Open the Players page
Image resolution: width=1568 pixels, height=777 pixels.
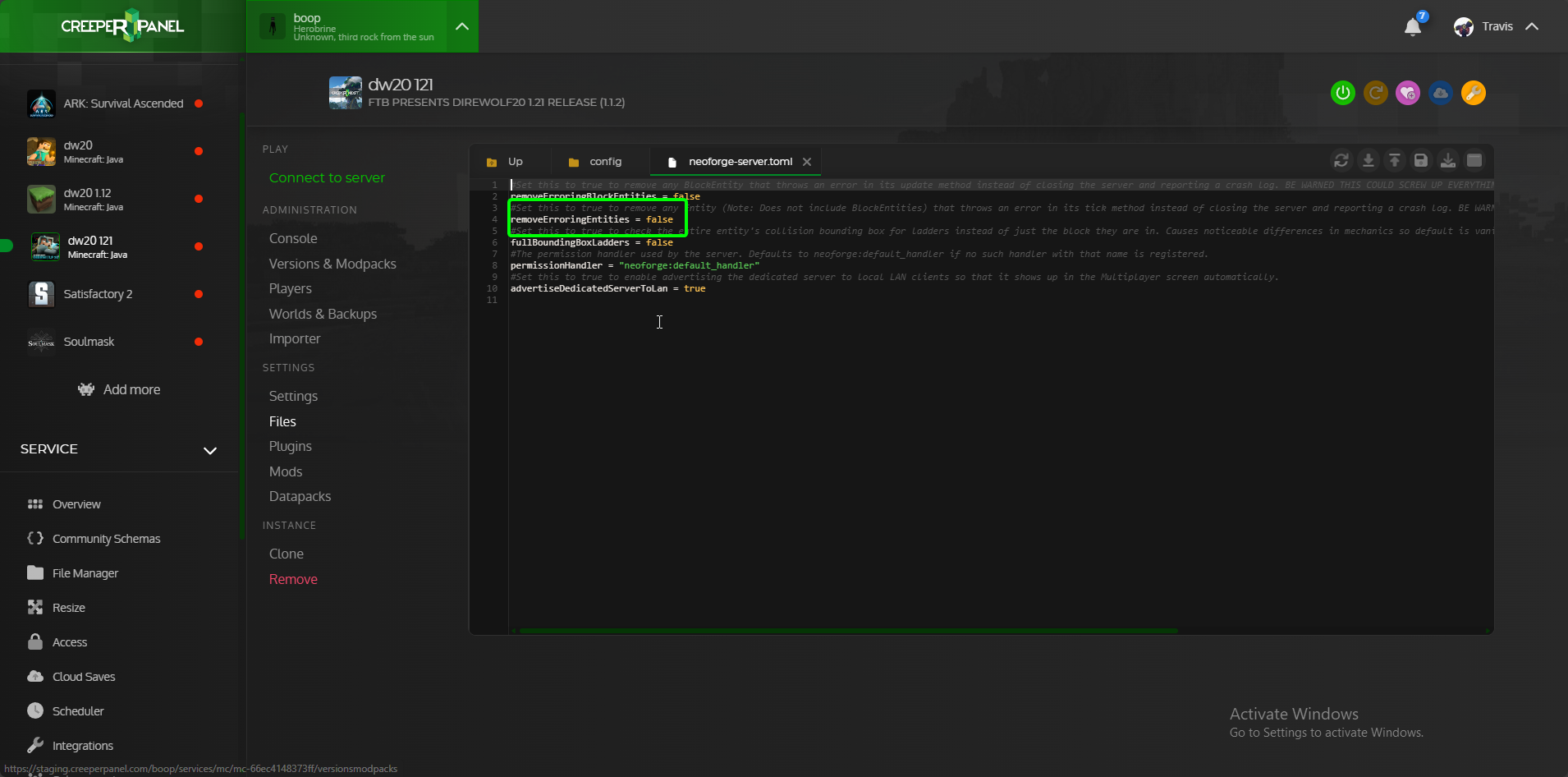click(x=291, y=288)
